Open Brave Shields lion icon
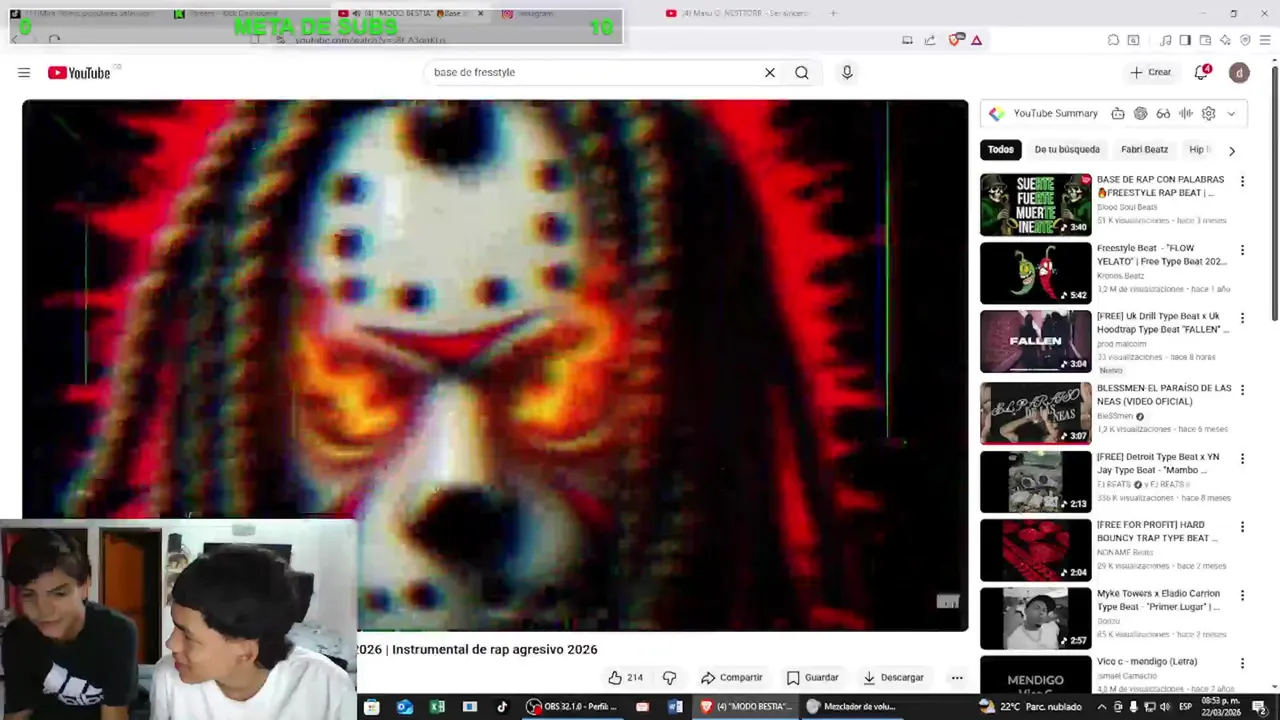This screenshot has height=720, width=1280. click(955, 40)
